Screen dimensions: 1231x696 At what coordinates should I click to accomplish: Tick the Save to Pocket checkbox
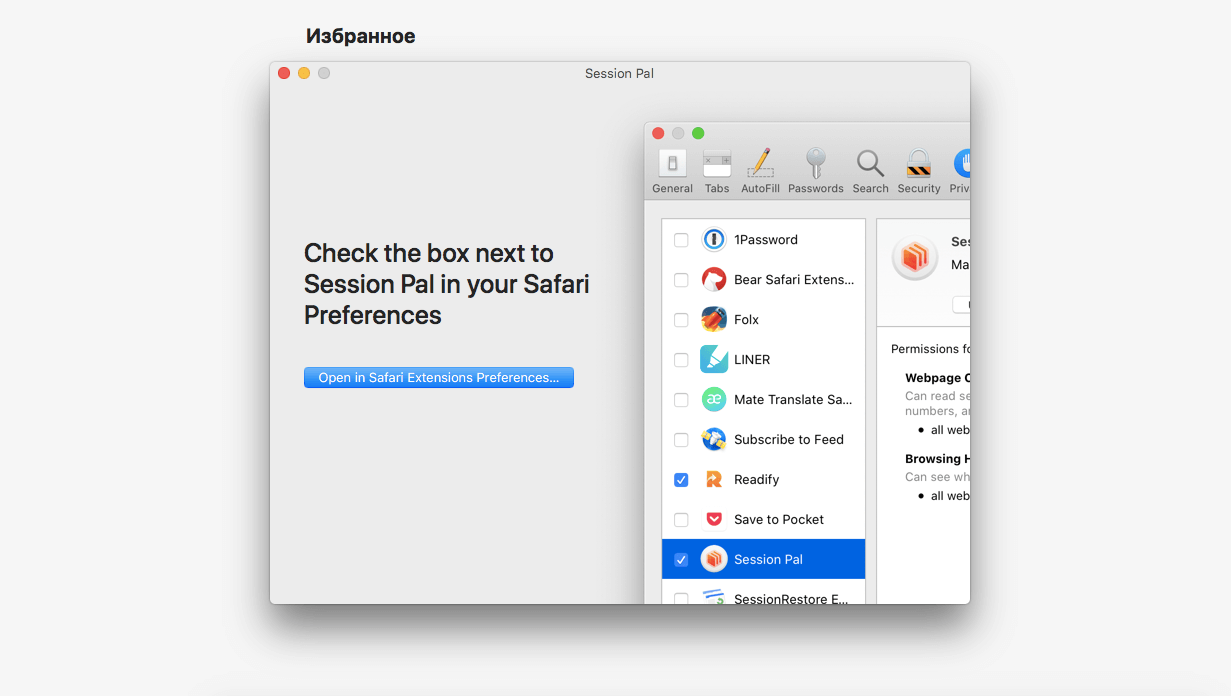pyautogui.click(x=681, y=520)
